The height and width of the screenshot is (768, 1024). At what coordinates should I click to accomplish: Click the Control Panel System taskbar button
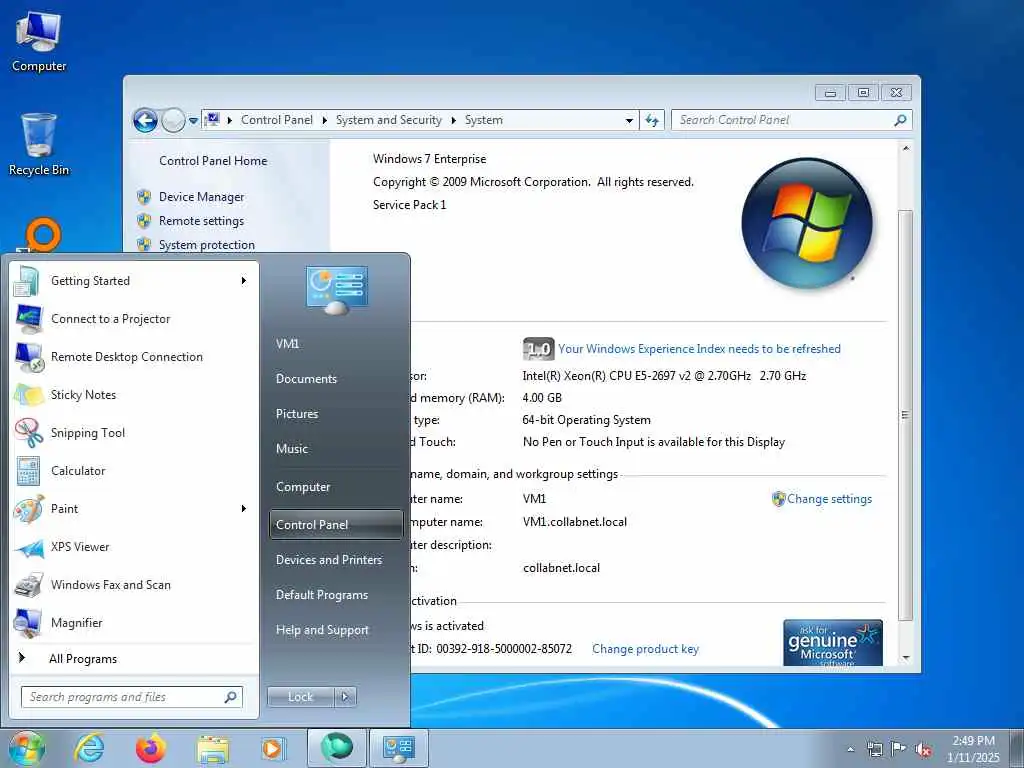pyautogui.click(x=398, y=748)
